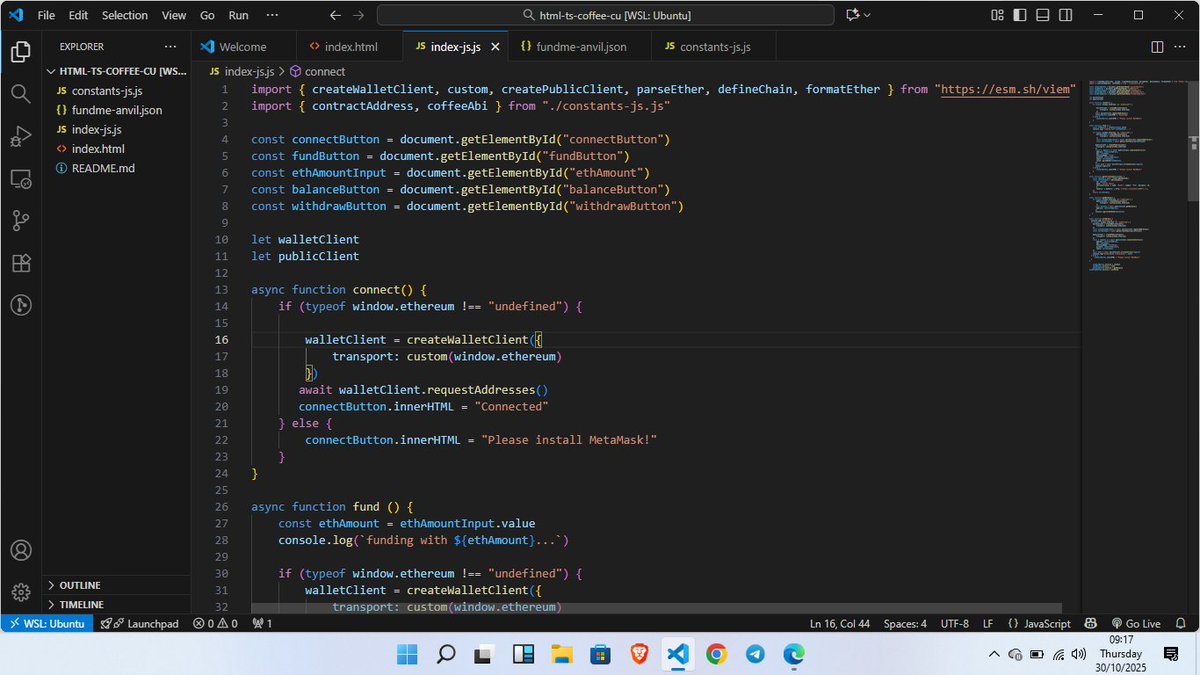Open the Copilot chat dropdown arrow

click(867, 15)
